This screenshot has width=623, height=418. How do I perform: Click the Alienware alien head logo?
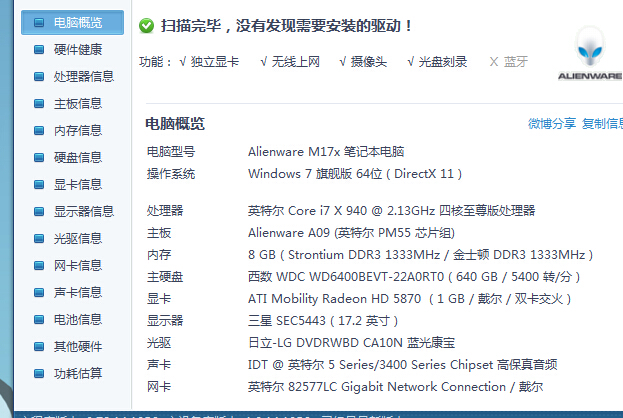click(x=590, y=48)
